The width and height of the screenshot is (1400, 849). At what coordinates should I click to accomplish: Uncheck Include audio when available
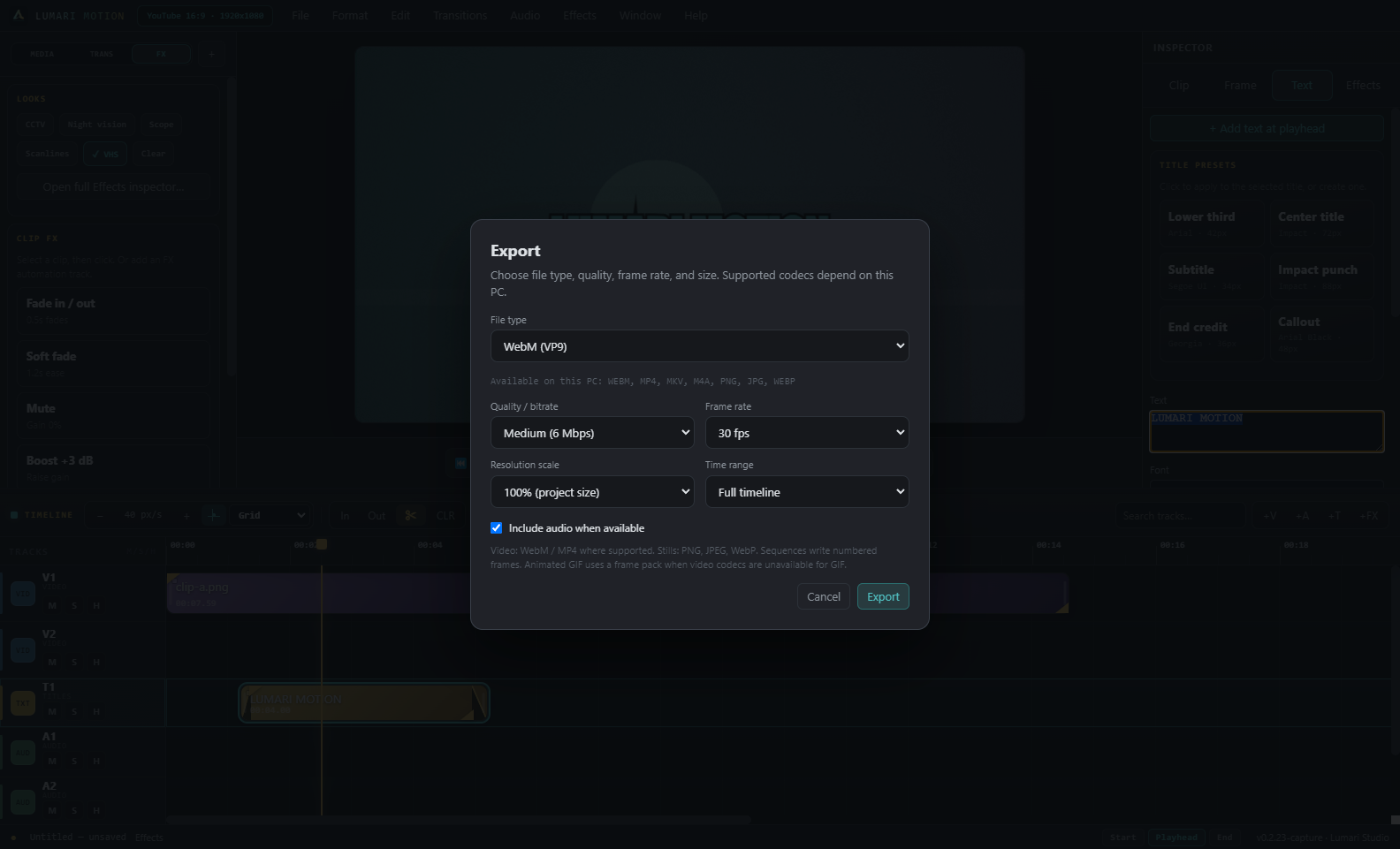(x=497, y=528)
